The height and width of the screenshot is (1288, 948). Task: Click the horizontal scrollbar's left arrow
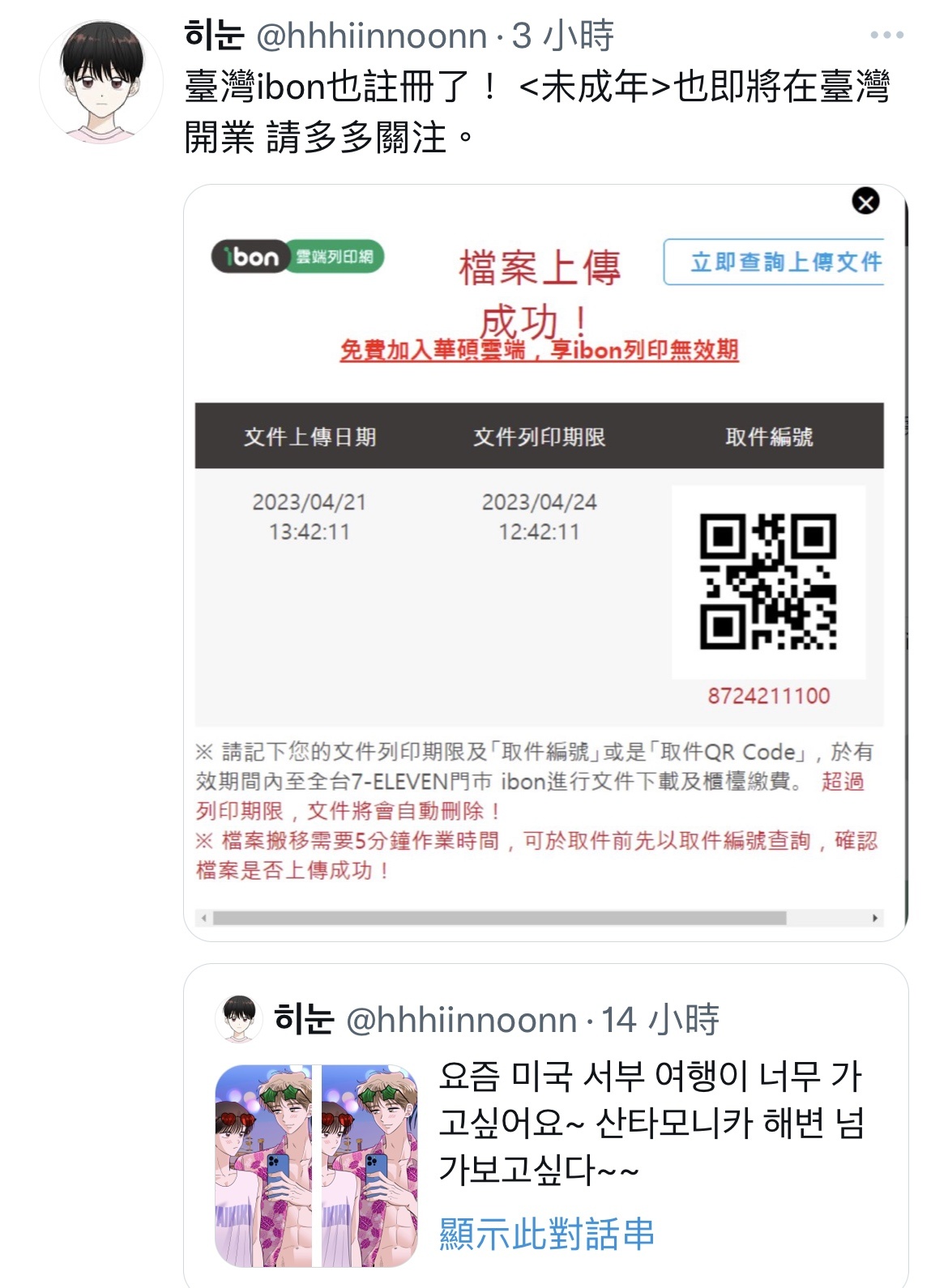204,918
